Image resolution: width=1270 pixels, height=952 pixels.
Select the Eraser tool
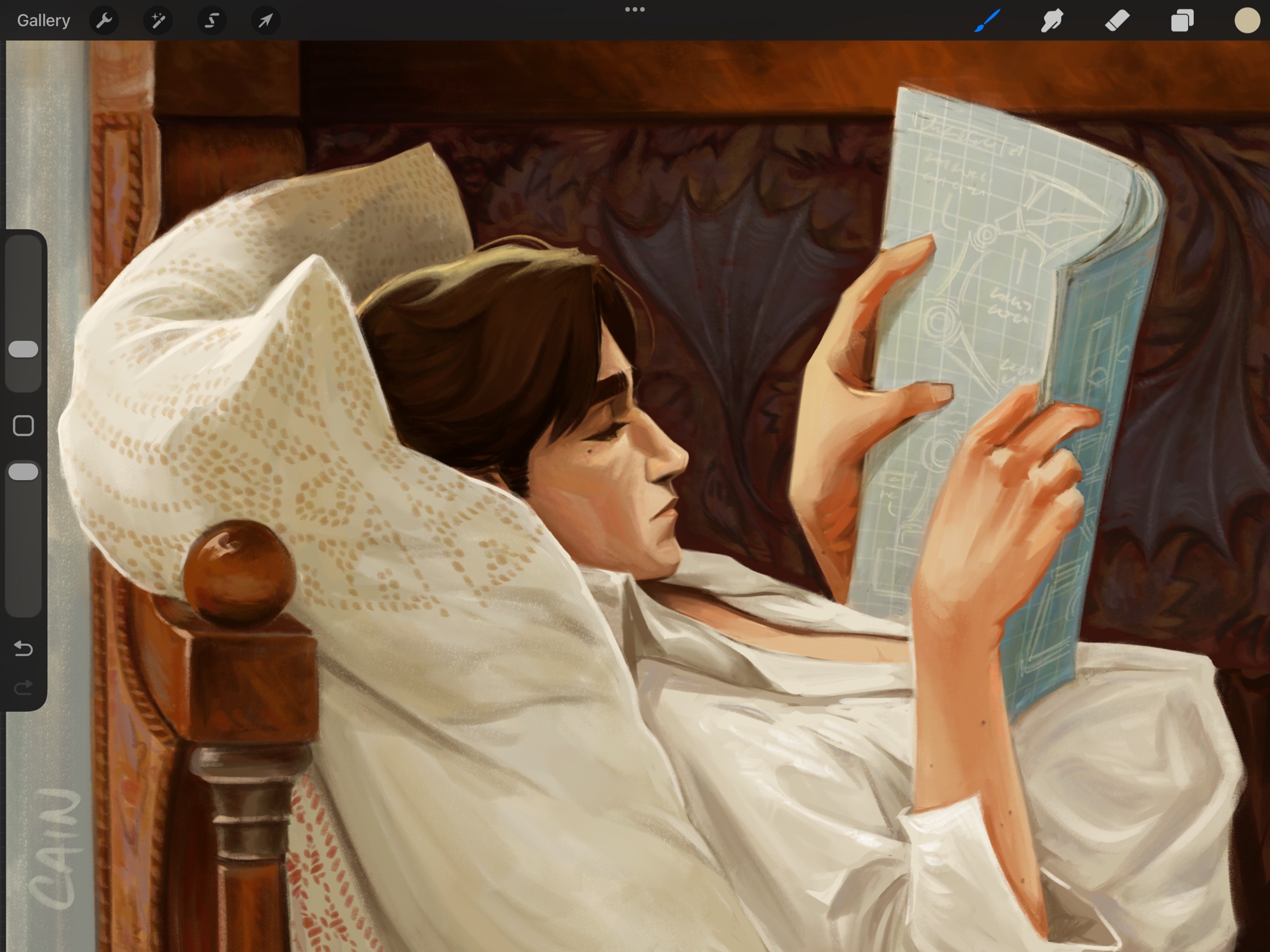point(1117,21)
